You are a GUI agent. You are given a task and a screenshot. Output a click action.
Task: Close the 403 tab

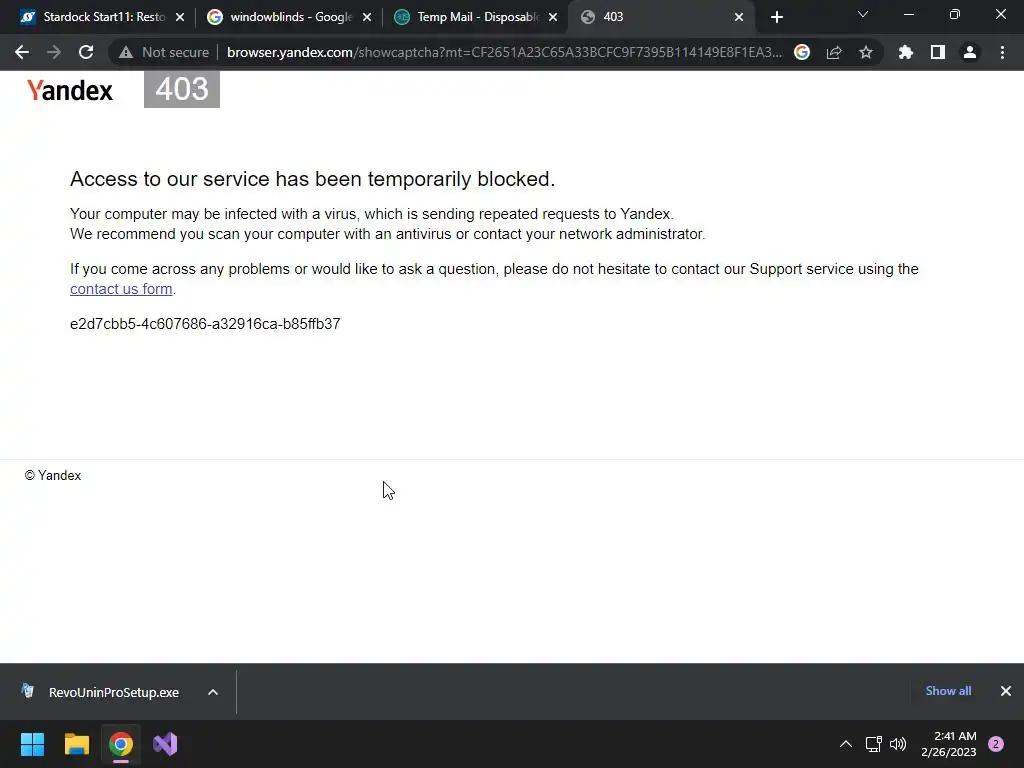point(739,17)
